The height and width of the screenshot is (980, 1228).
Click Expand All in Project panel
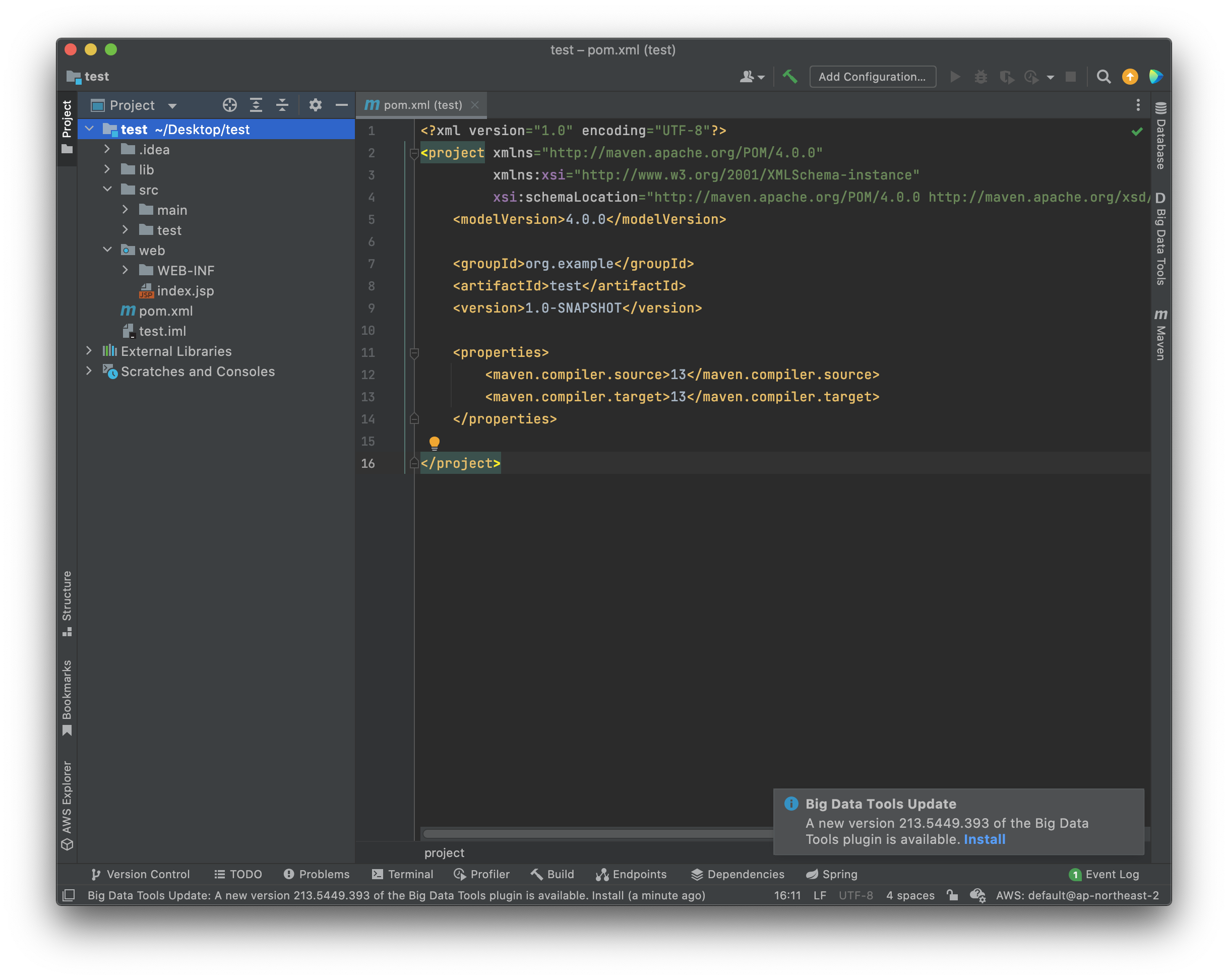pyautogui.click(x=256, y=105)
